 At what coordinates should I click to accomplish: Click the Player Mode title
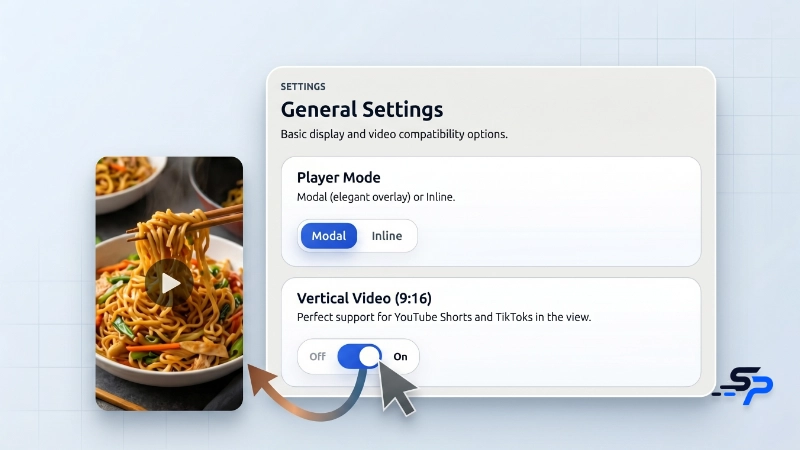(x=339, y=178)
